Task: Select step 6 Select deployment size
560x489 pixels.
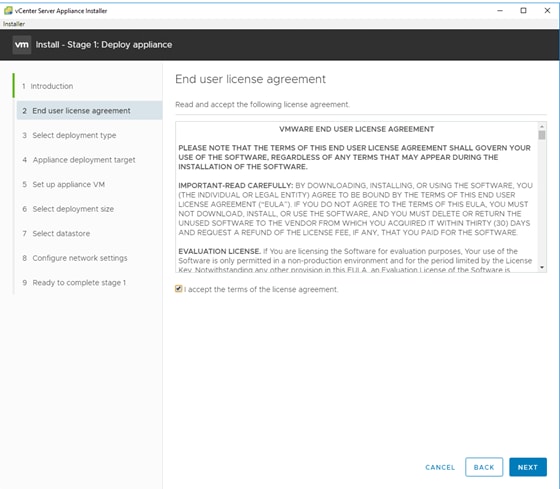Action: pos(68,209)
